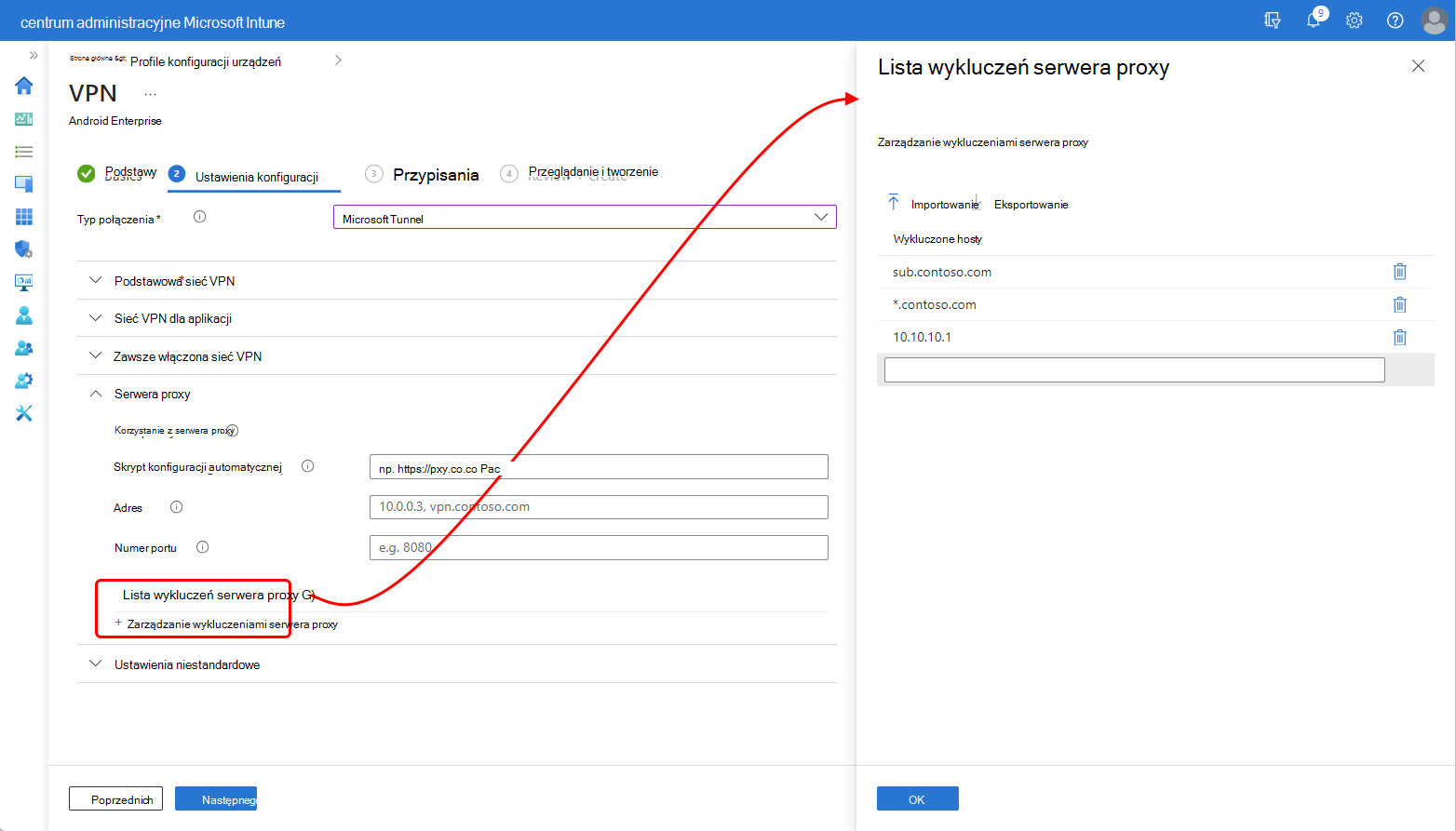The height and width of the screenshot is (831, 1456).
Task: Open Strona główna breadcrumb link
Action: tap(98, 59)
